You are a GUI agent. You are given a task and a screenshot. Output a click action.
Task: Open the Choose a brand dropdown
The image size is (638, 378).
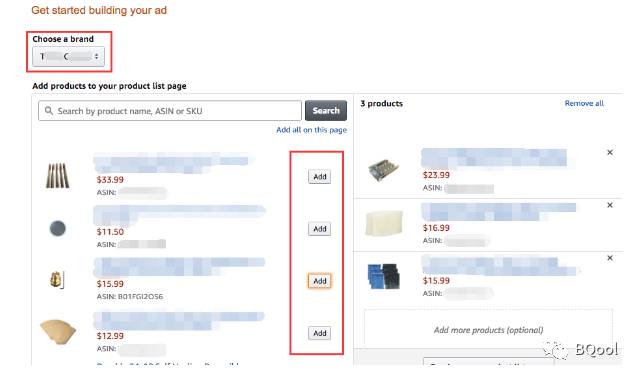[x=68, y=57]
